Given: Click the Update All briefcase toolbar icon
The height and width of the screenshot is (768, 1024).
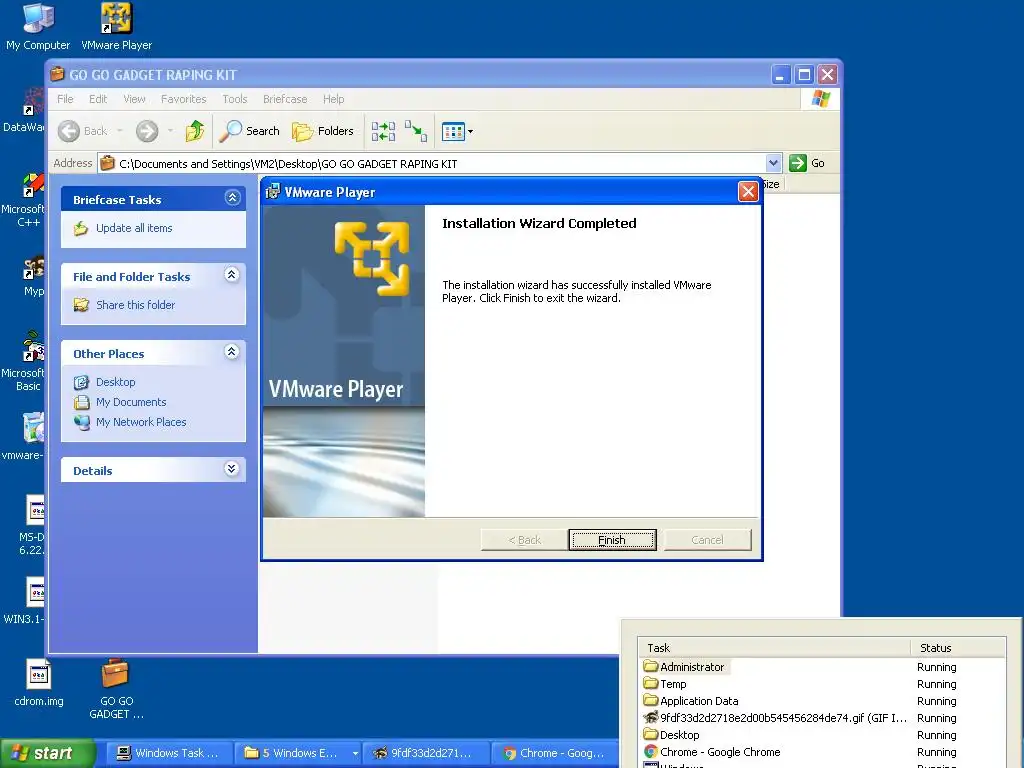Looking at the screenshot, I should pyautogui.click(x=383, y=131).
